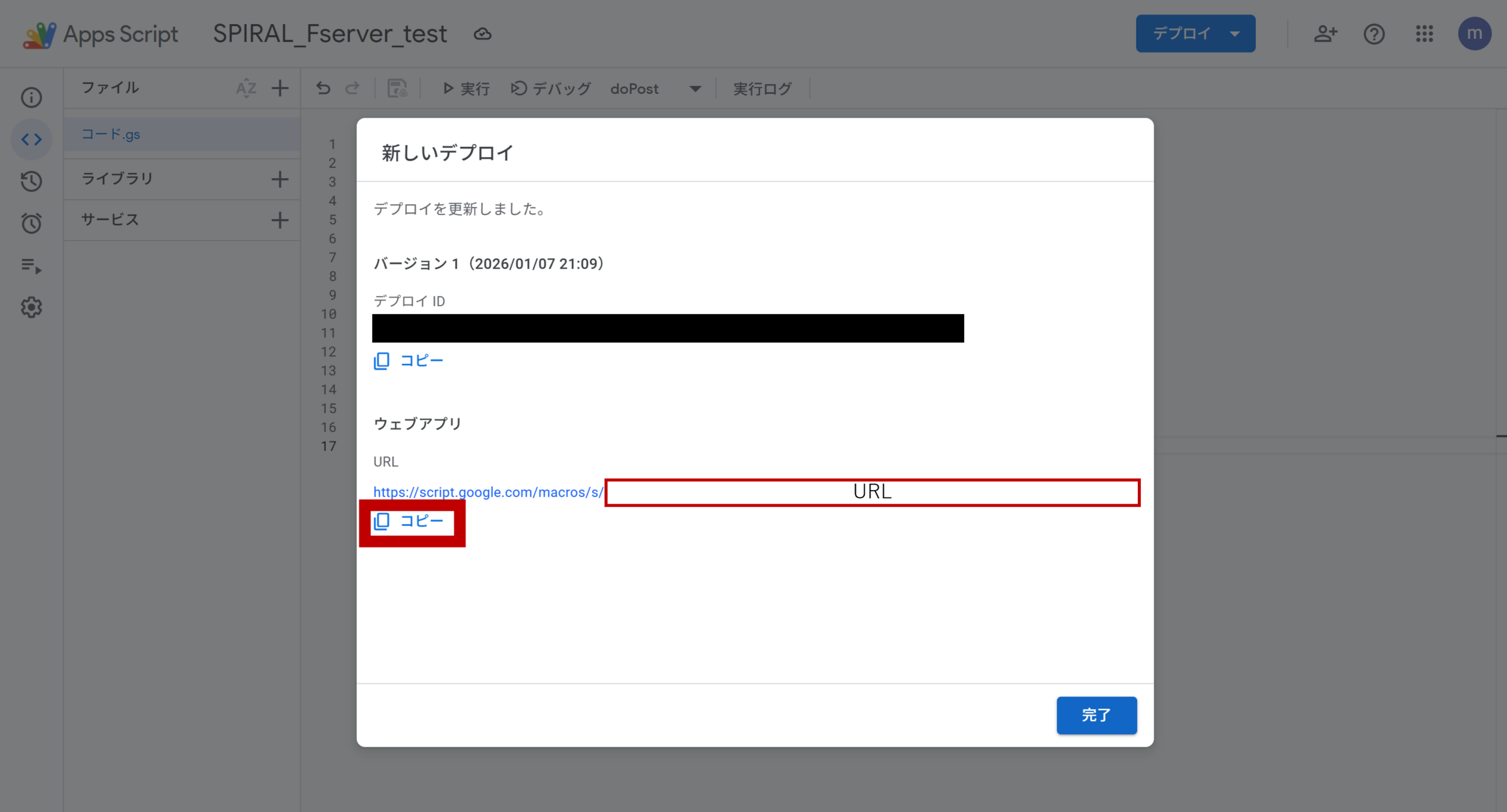Image resolution: width=1507 pixels, height=812 pixels.
Task: Open the Project Settings gear icon
Action: (x=31, y=307)
